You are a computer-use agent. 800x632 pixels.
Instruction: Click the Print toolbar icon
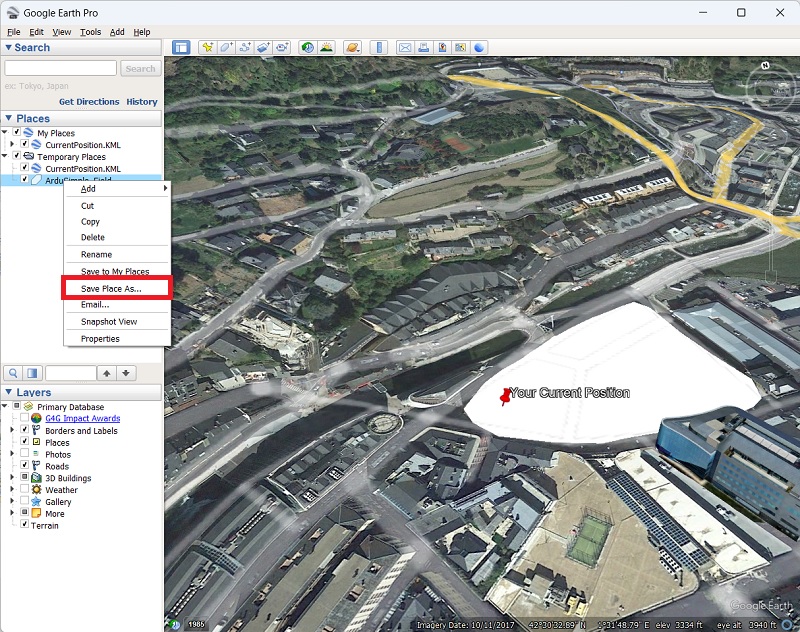[x=423, y=47]
